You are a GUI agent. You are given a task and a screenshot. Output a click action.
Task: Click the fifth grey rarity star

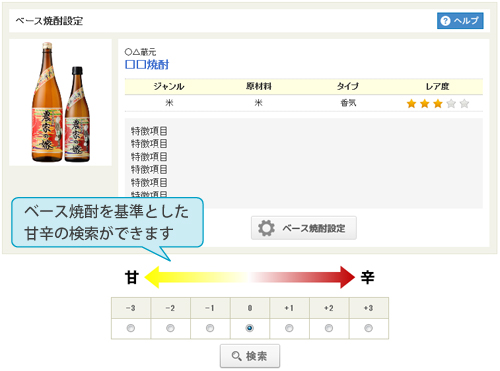tap(464, 104)
